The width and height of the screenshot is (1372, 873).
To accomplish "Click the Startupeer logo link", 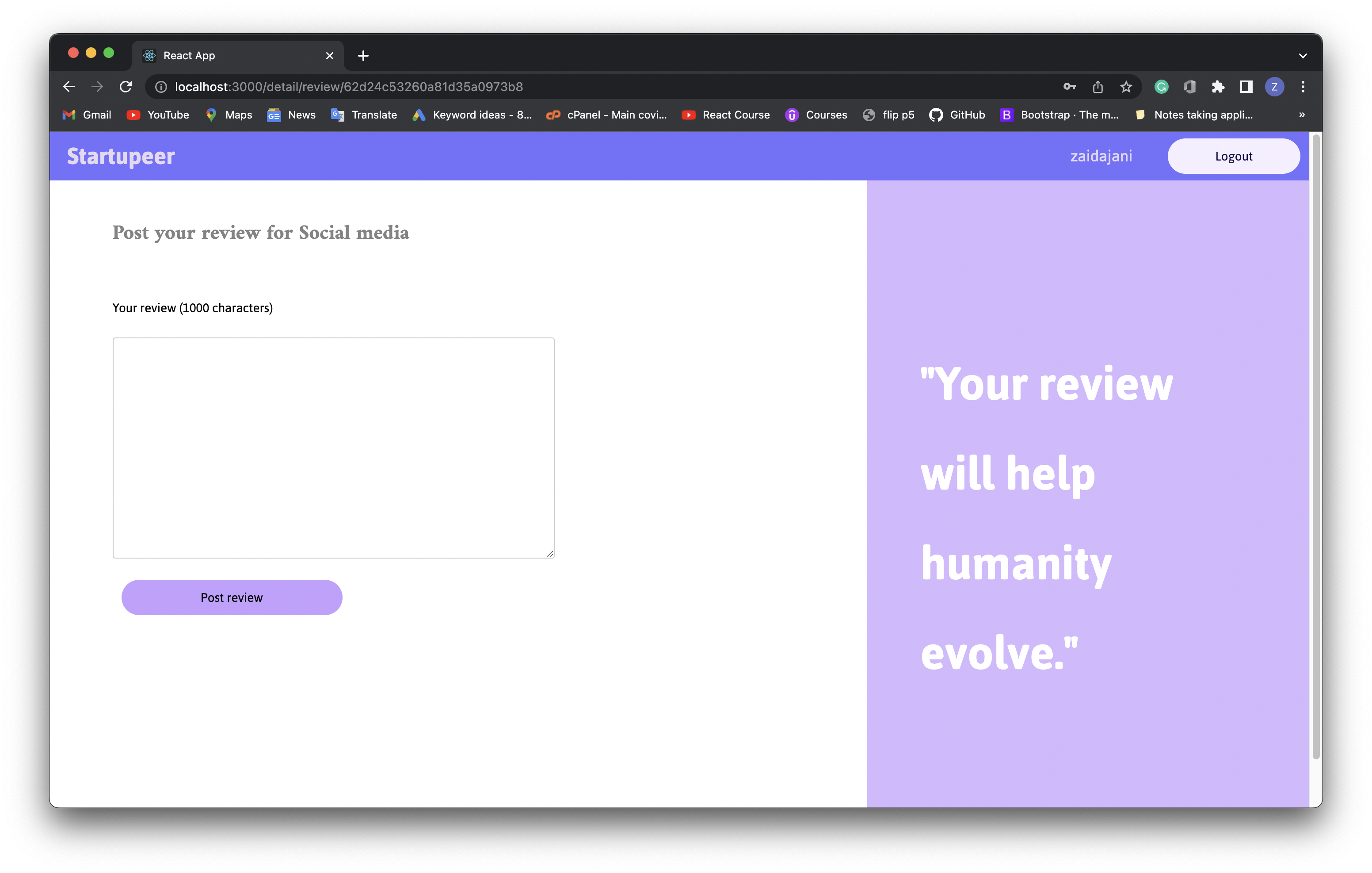I will [x=121, y=156].
